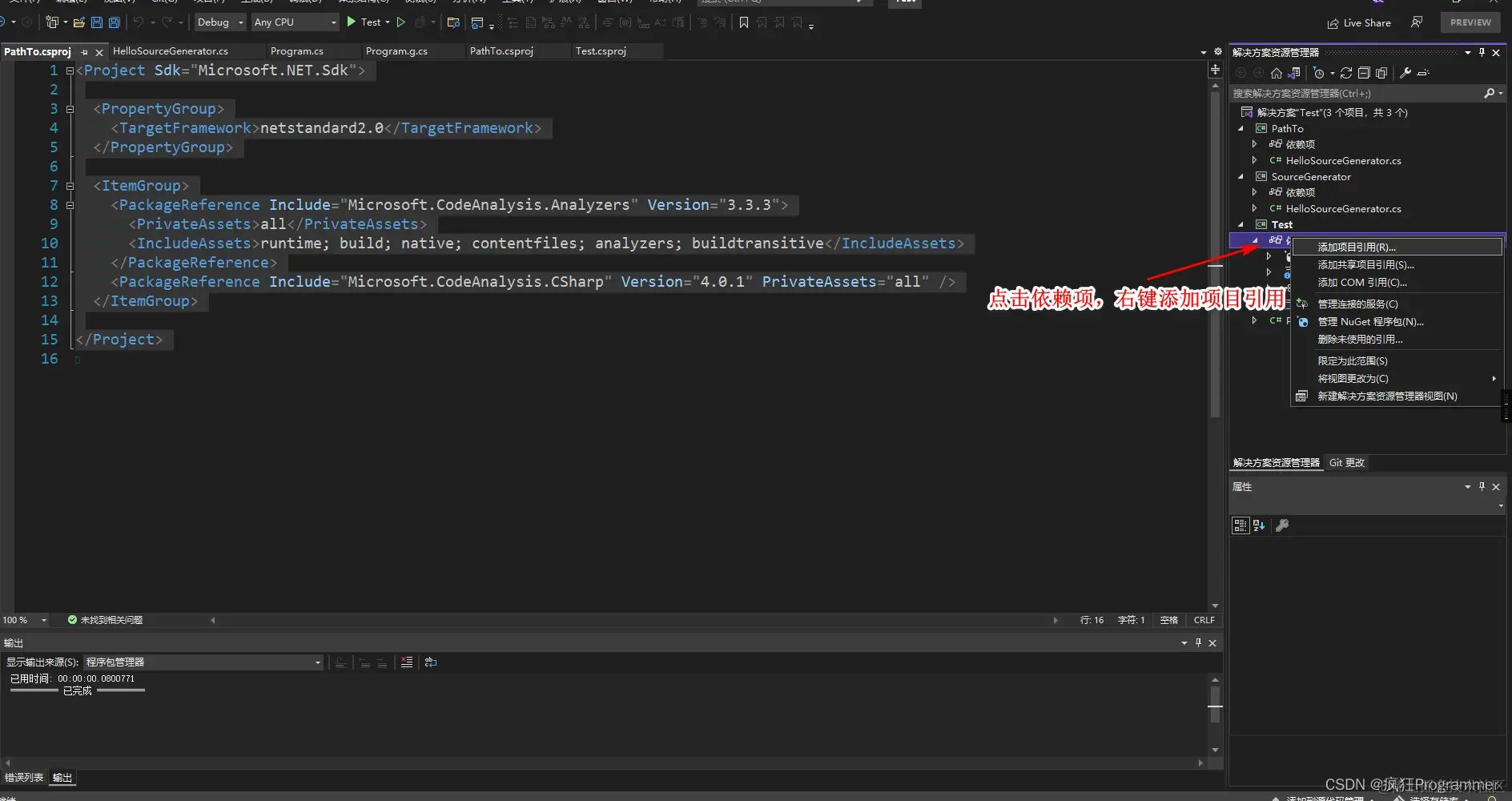The width and height of the screenshot is (1512, 801).
Task: Expand 依赖项 under the SourceGenerator project
Action: pyautogui.click(x=1255, y=193)
